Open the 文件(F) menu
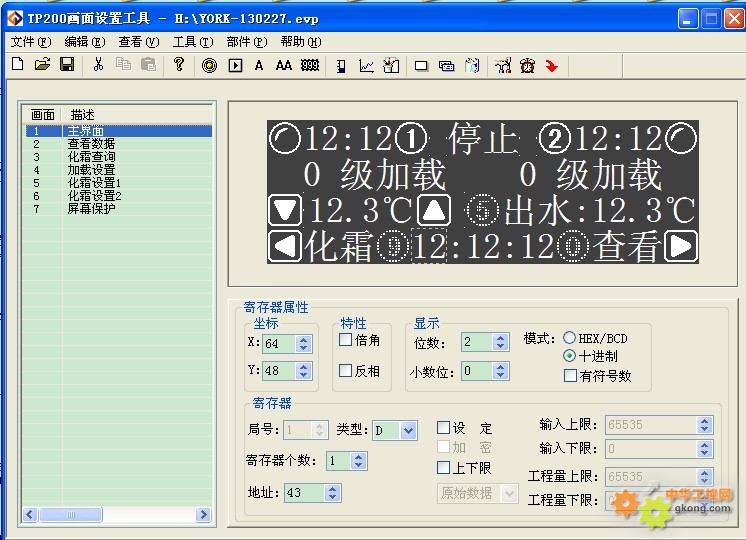 coord(31,42)
